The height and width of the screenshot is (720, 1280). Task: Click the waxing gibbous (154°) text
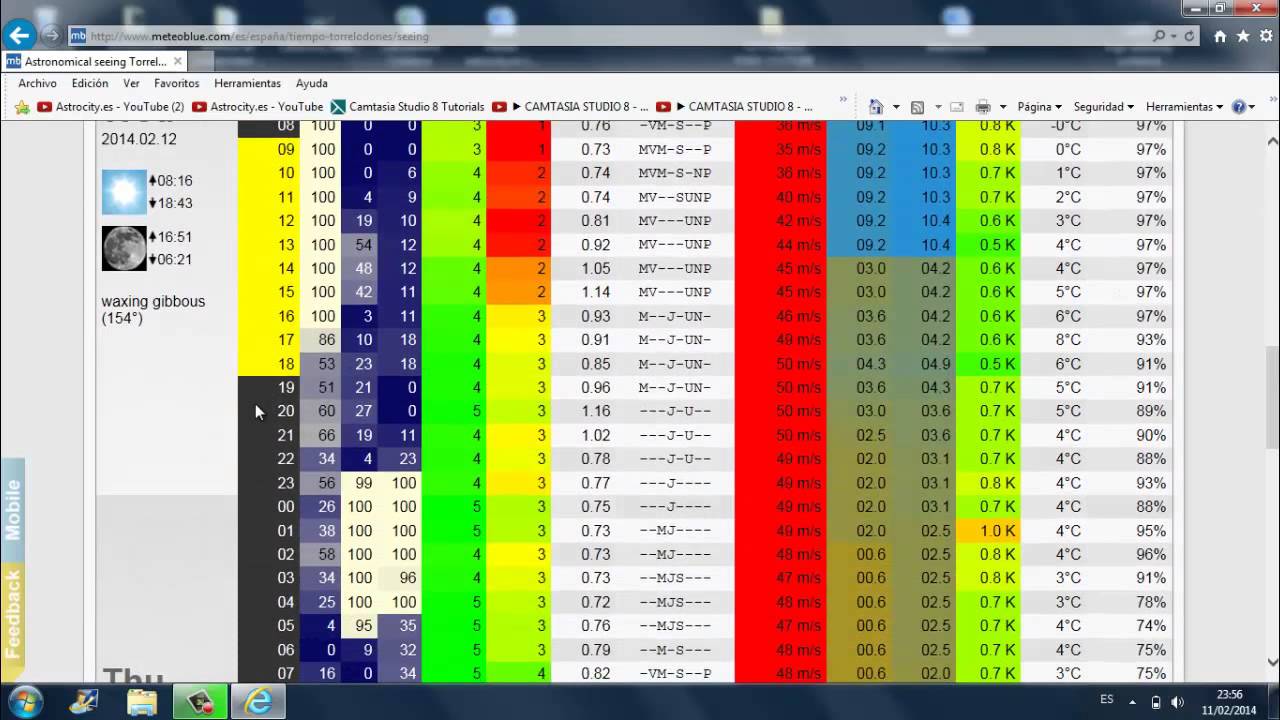[x=153, y=309]
